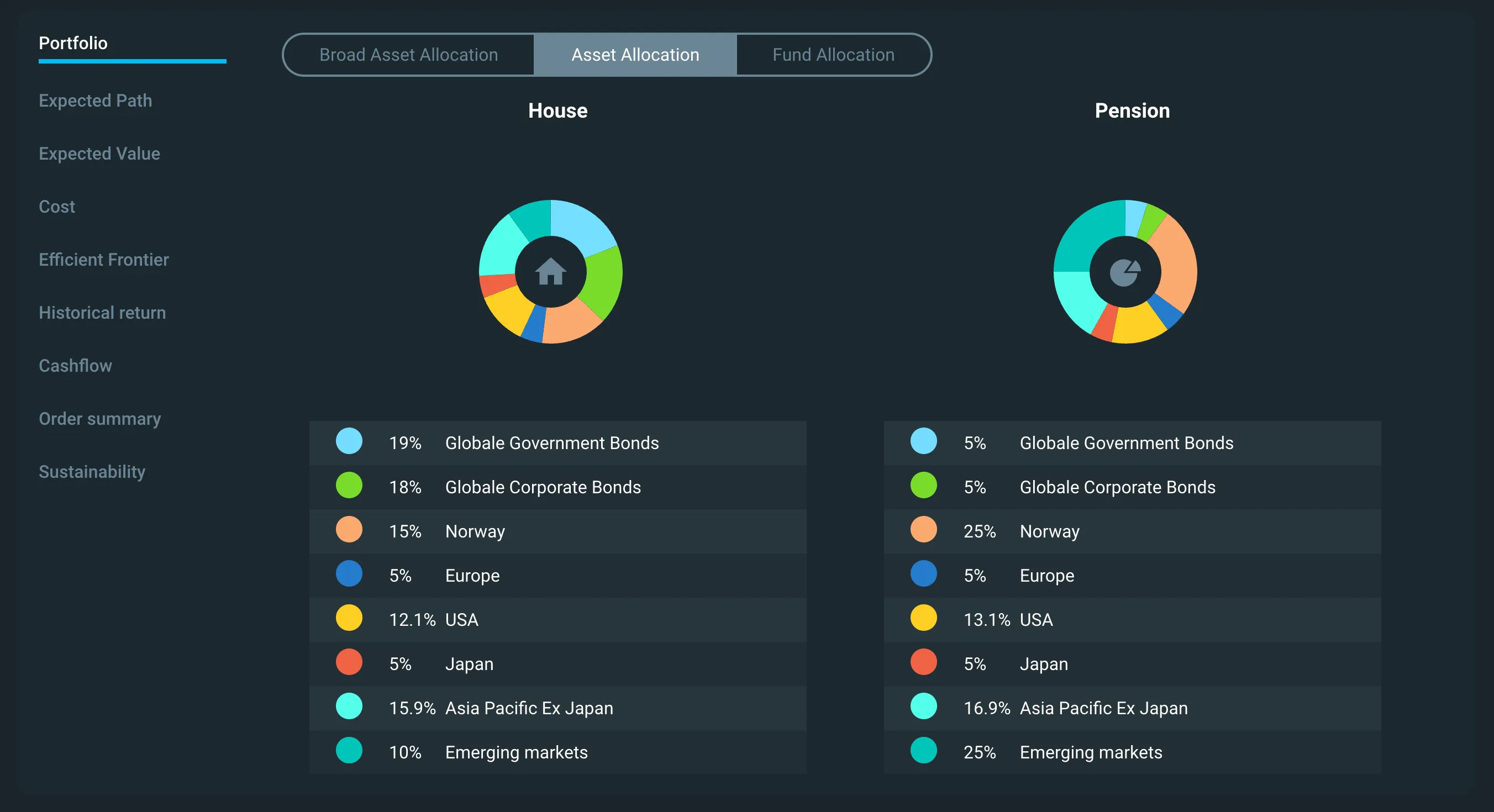This screenshot has height=812, width=1494.
Task: Open the Fund Allocation tab
Action: (x=833, y=55)
